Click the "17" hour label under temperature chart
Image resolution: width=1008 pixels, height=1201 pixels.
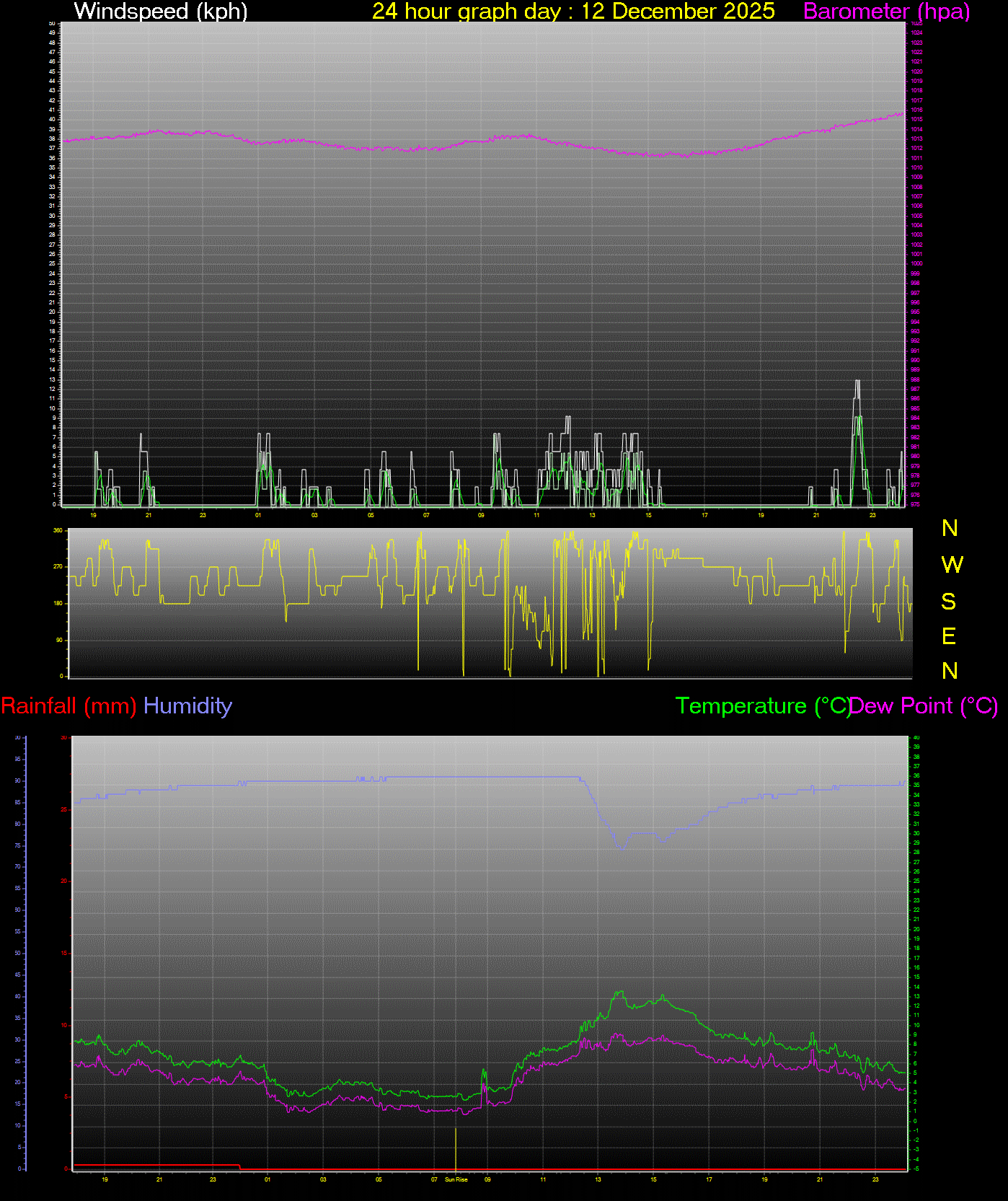709,1179
